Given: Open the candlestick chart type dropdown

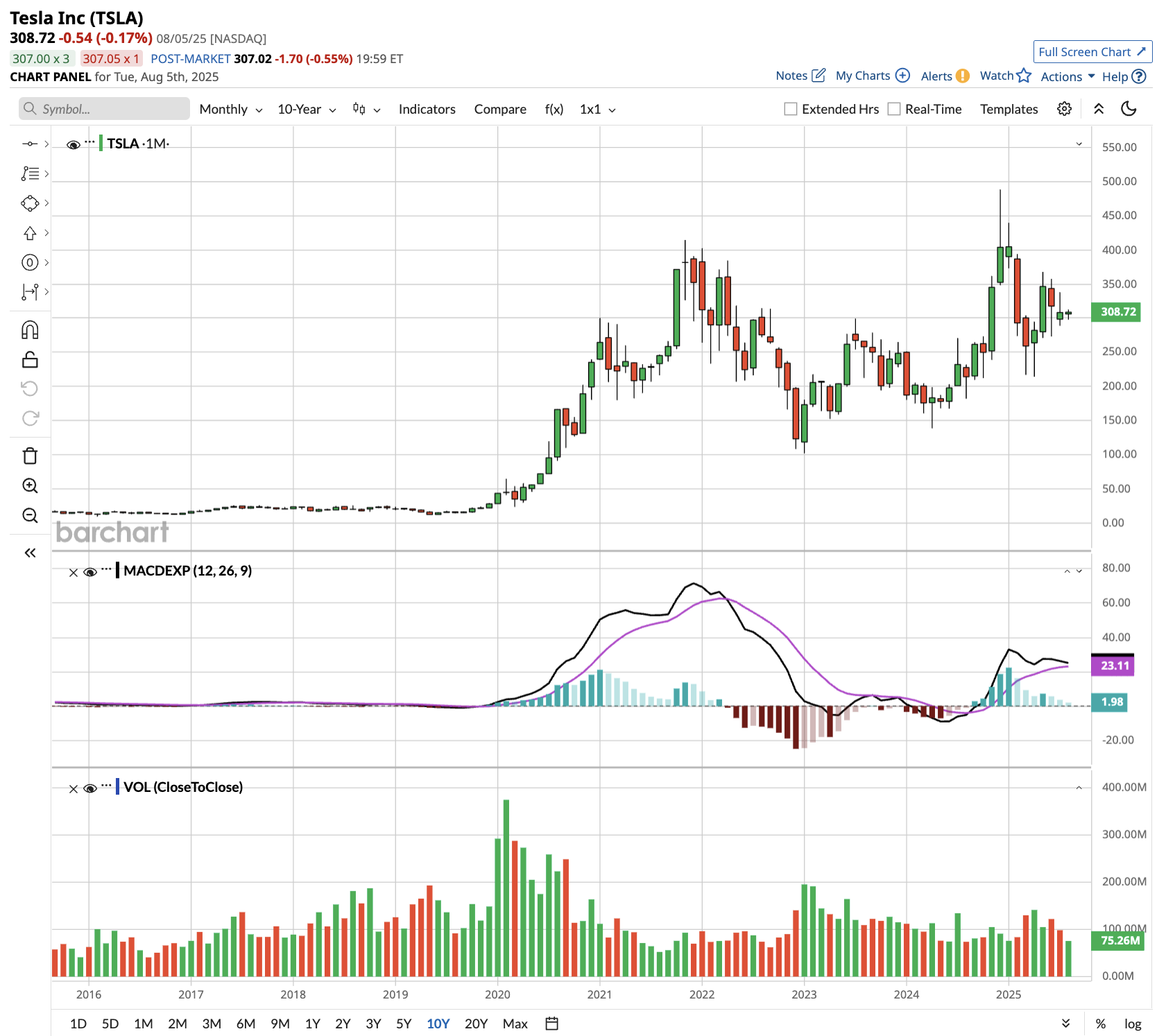Looking at the screenshot, I should pyautogui.click(x=367, y=109).
